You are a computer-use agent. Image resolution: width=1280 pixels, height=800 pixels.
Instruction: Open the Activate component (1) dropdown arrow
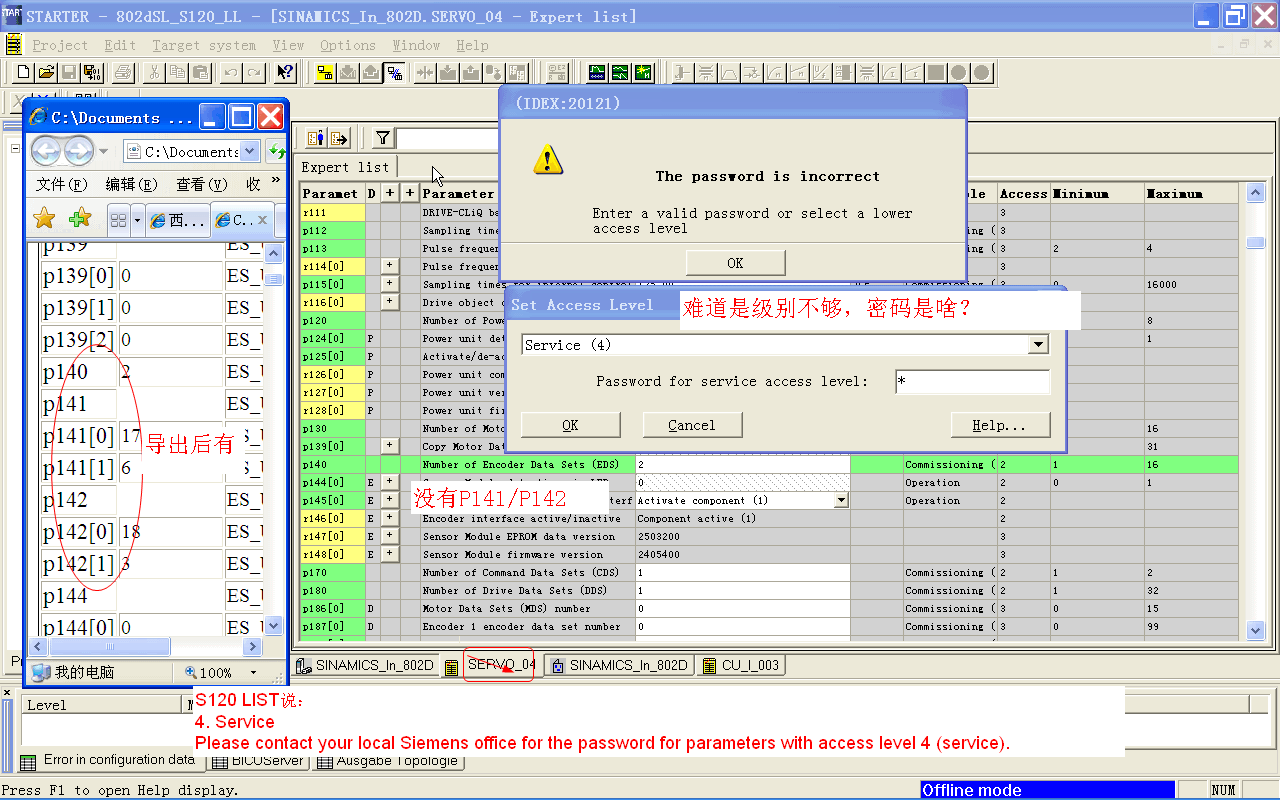coord(841,500)
